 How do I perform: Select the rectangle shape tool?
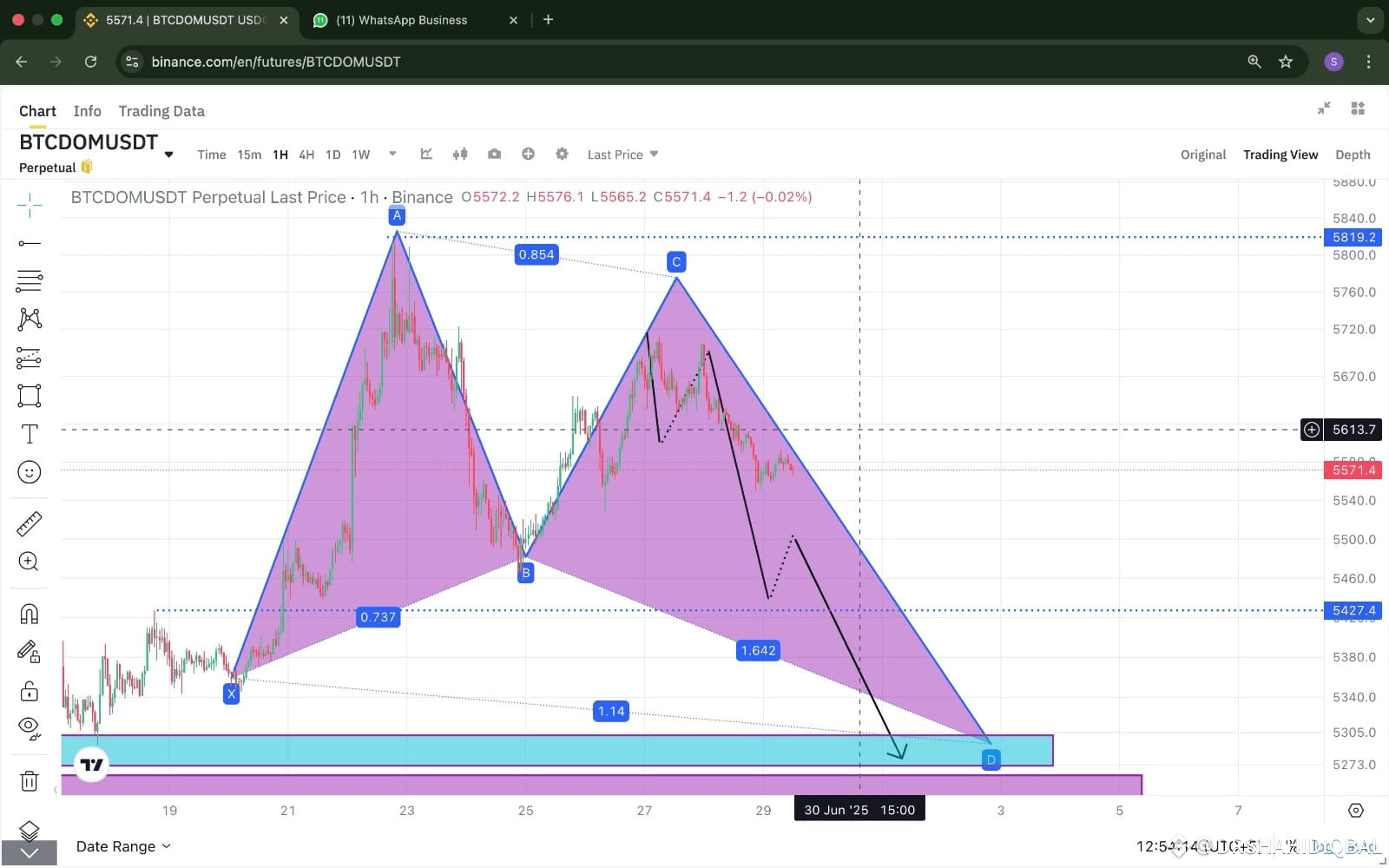pos(29,396)
